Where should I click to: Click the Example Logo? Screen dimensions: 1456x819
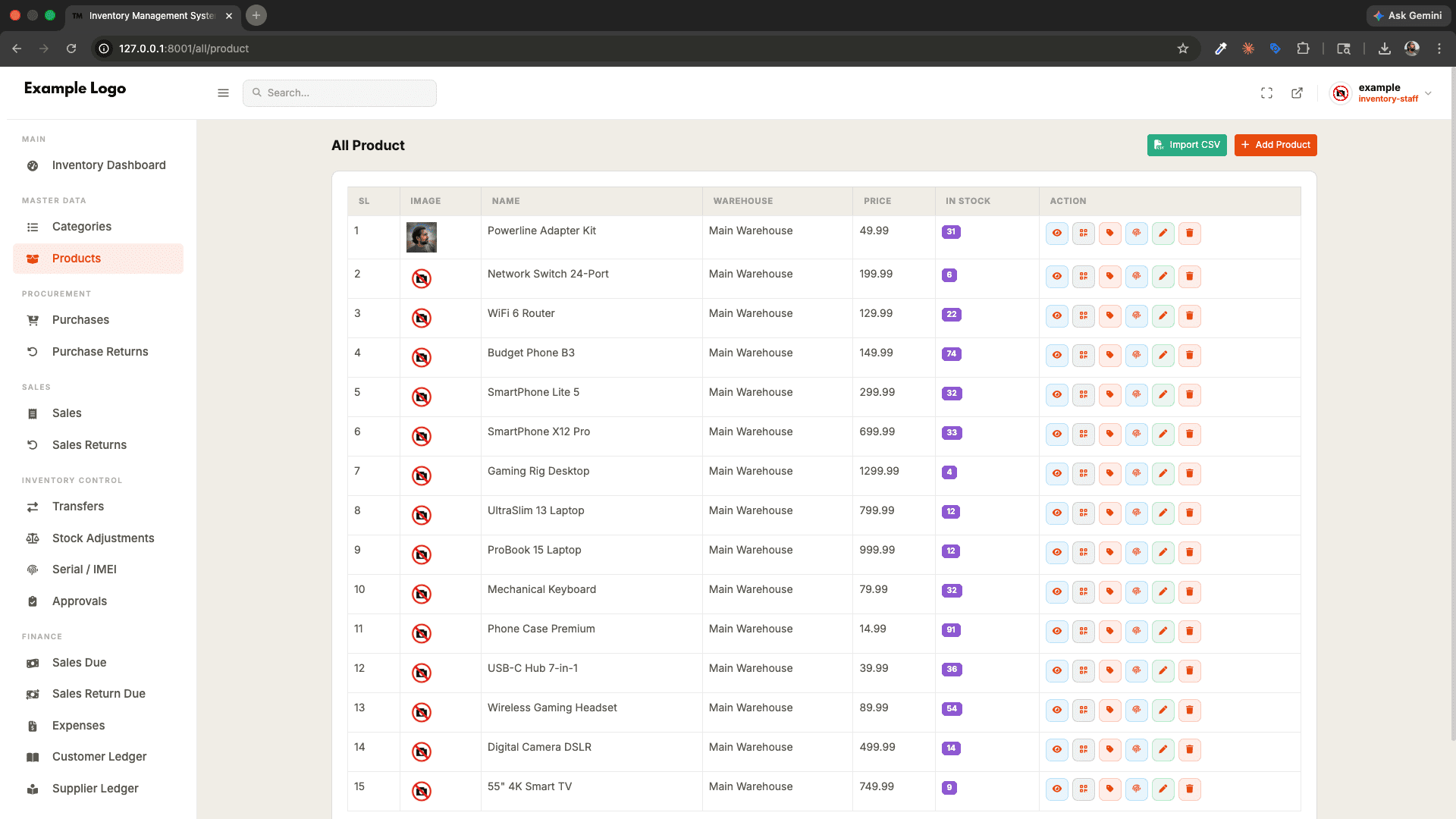pyautogui.click(x=75, y=88)
